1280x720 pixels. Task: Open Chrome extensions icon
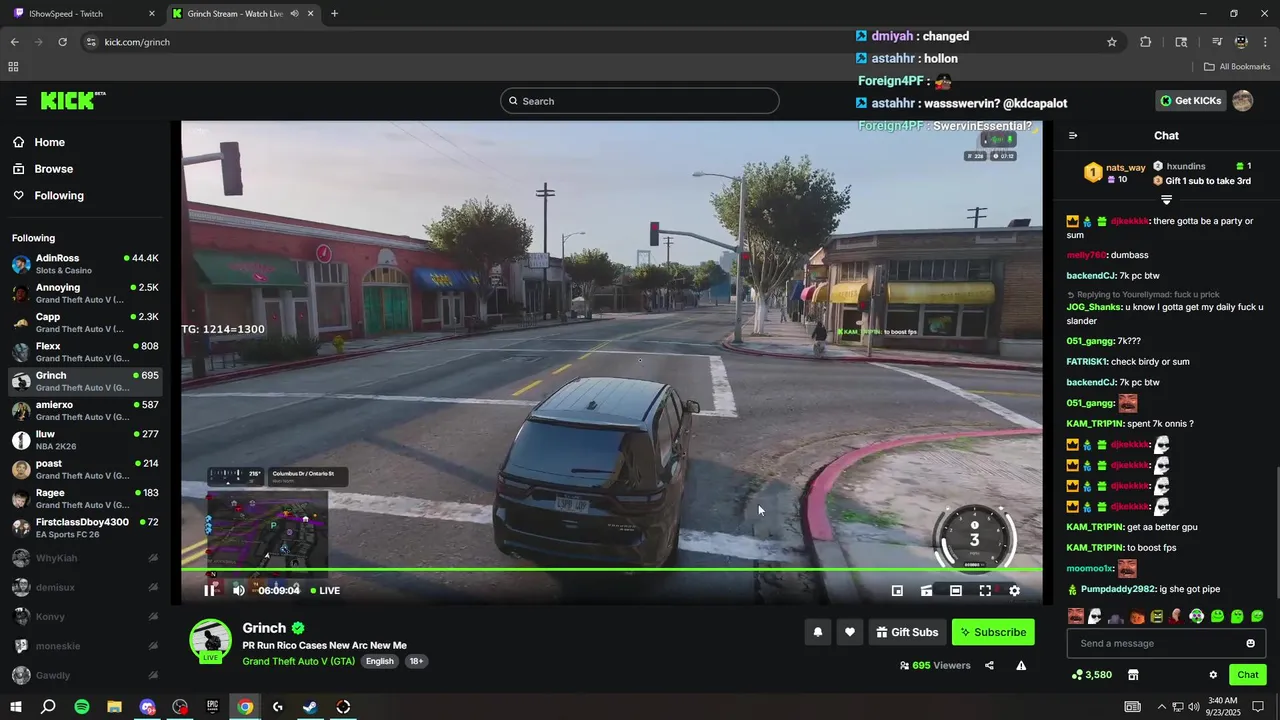coord(1146,42)
